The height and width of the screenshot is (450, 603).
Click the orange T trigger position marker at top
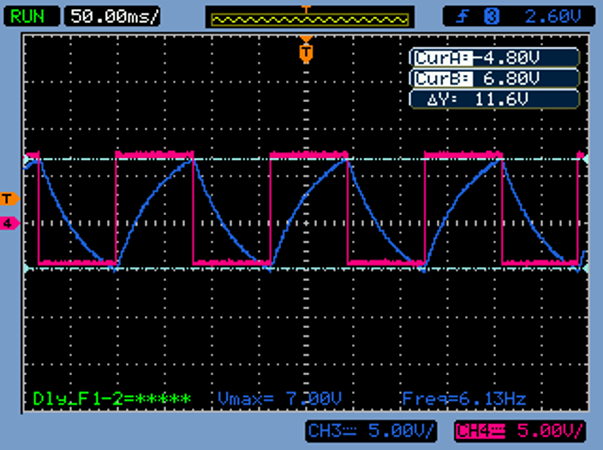click(306, 51)
